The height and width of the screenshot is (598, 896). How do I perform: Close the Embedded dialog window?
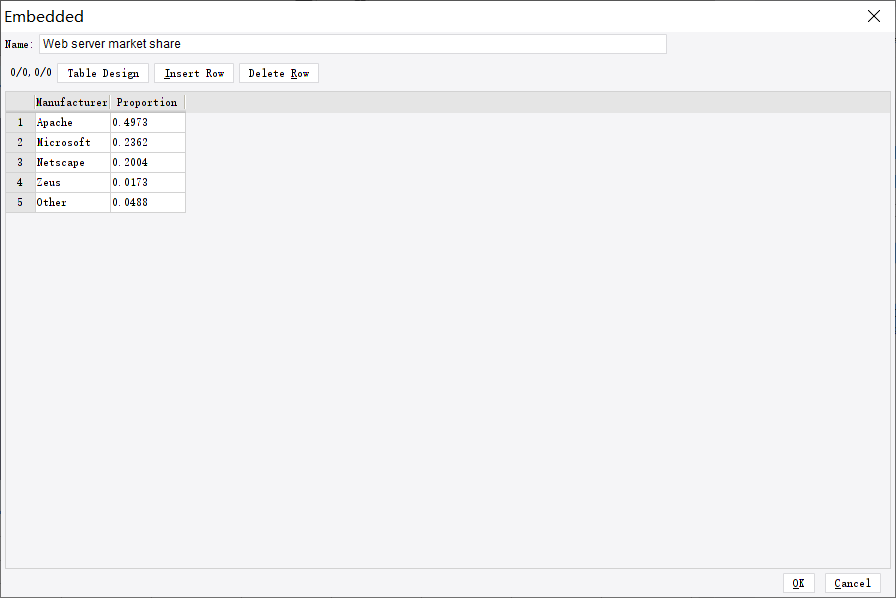point(874,16)
